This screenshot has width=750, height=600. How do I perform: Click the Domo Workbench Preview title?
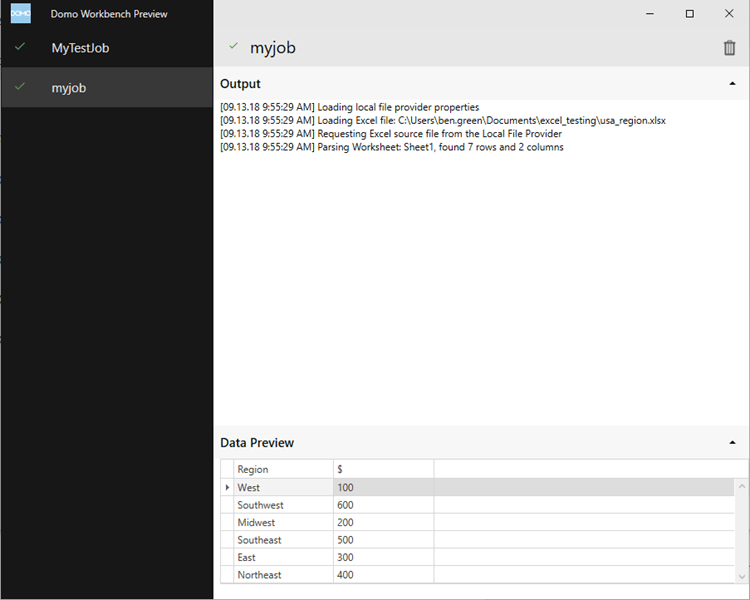109,14
